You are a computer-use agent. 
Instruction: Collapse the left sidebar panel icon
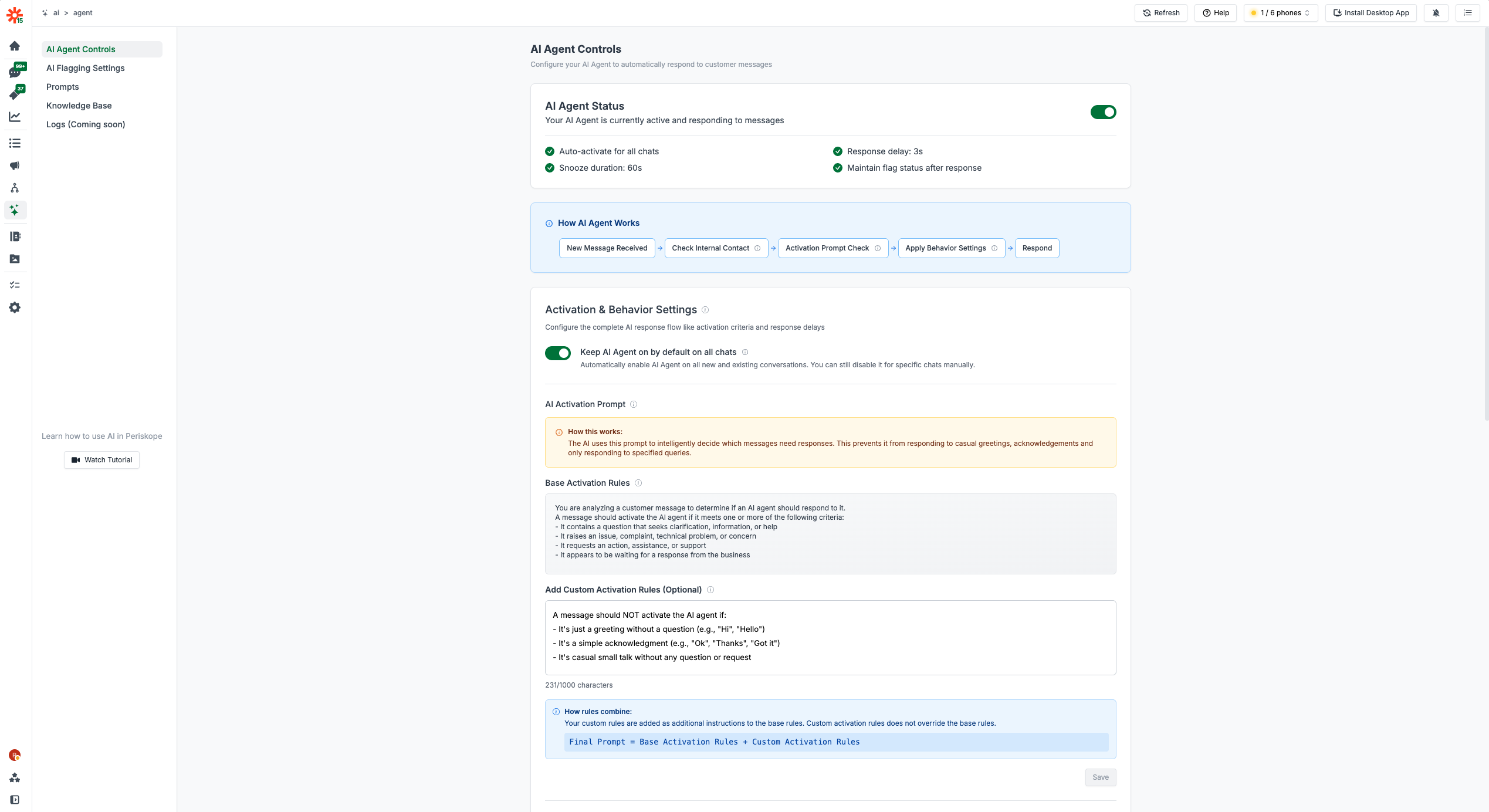point(15,800)
